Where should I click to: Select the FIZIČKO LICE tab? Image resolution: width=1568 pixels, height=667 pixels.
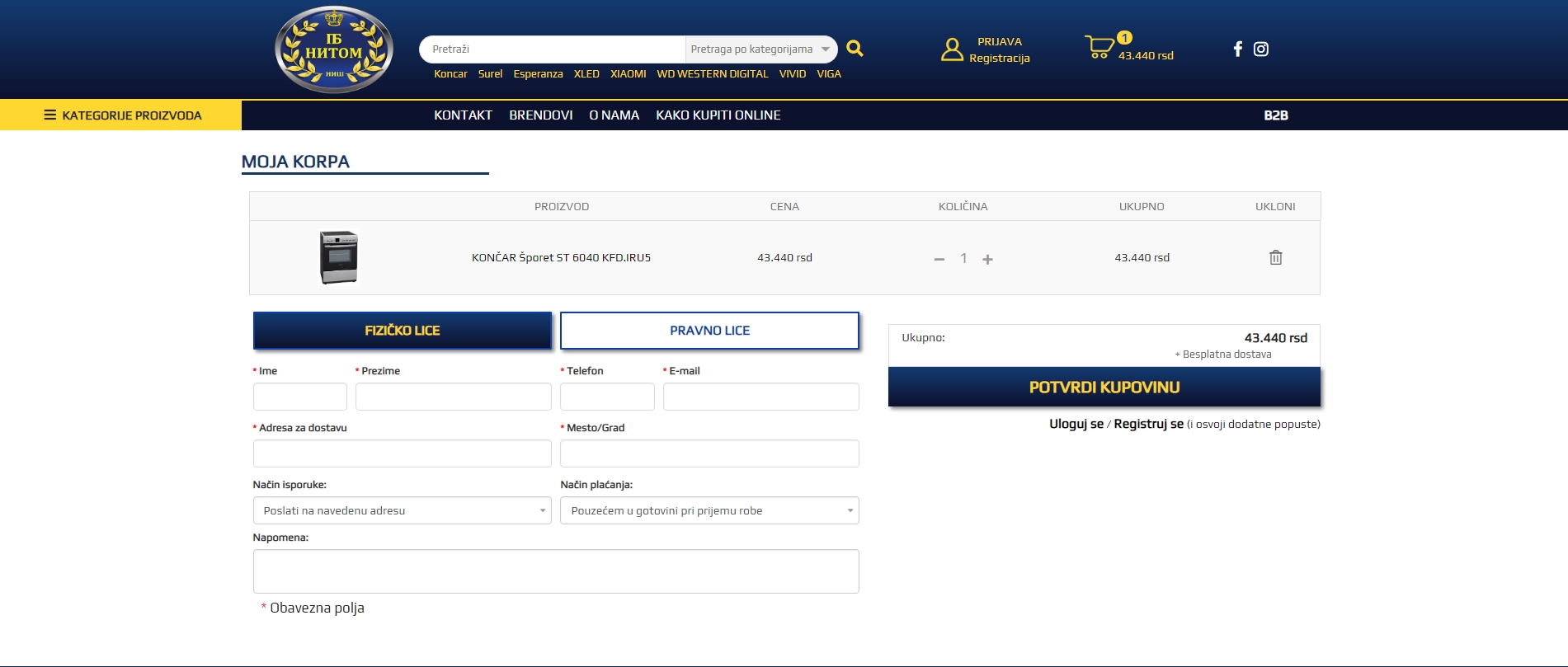pos(403,331)
